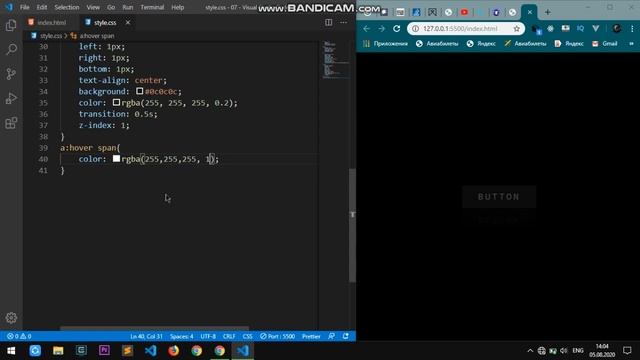Open the File menu
The height and width of the screenshot is (360, 640).
(x=24, y=7)
